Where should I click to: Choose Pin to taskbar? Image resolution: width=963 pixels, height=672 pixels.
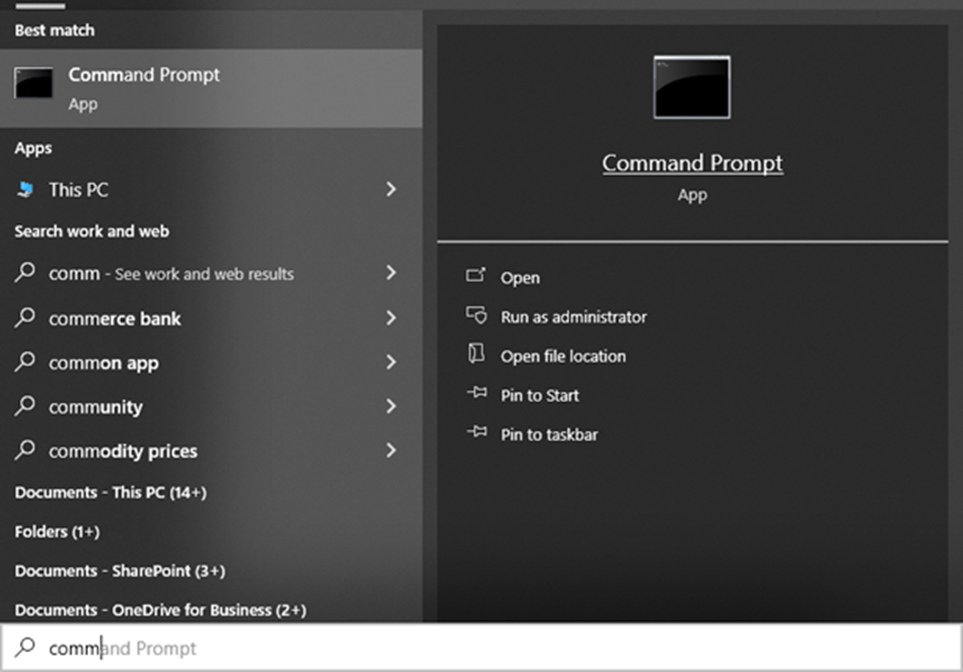pyautogui.click(x=549, y=435)
